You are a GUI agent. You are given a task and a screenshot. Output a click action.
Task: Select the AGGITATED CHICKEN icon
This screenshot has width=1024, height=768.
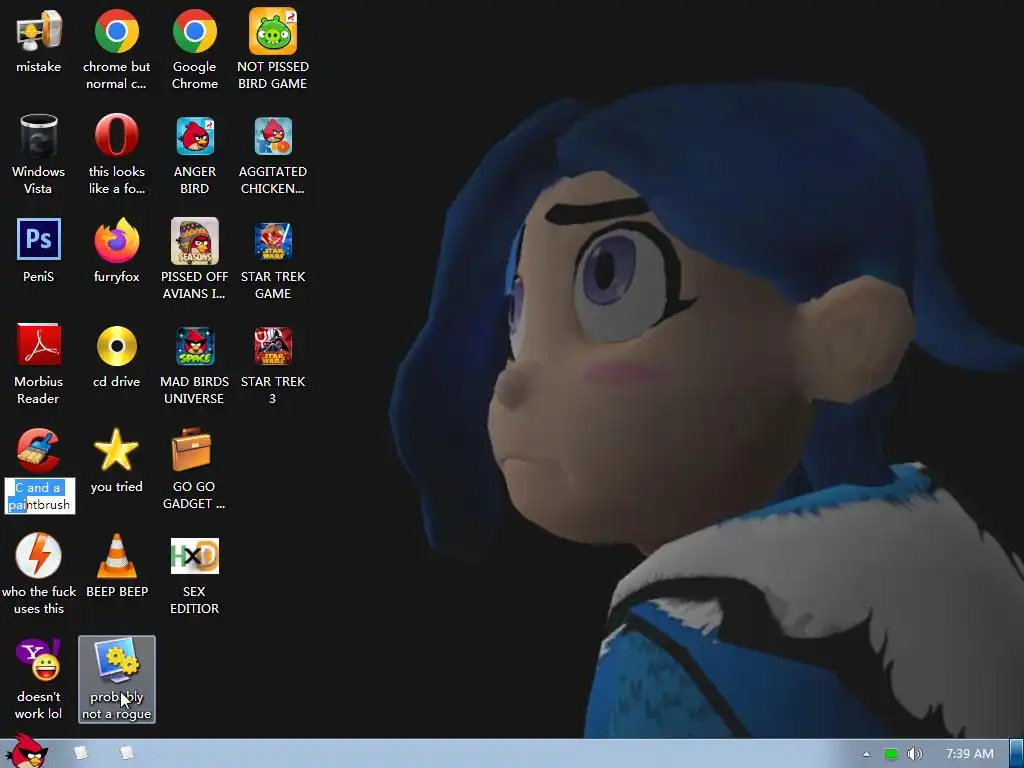click(x=273, y=136)
